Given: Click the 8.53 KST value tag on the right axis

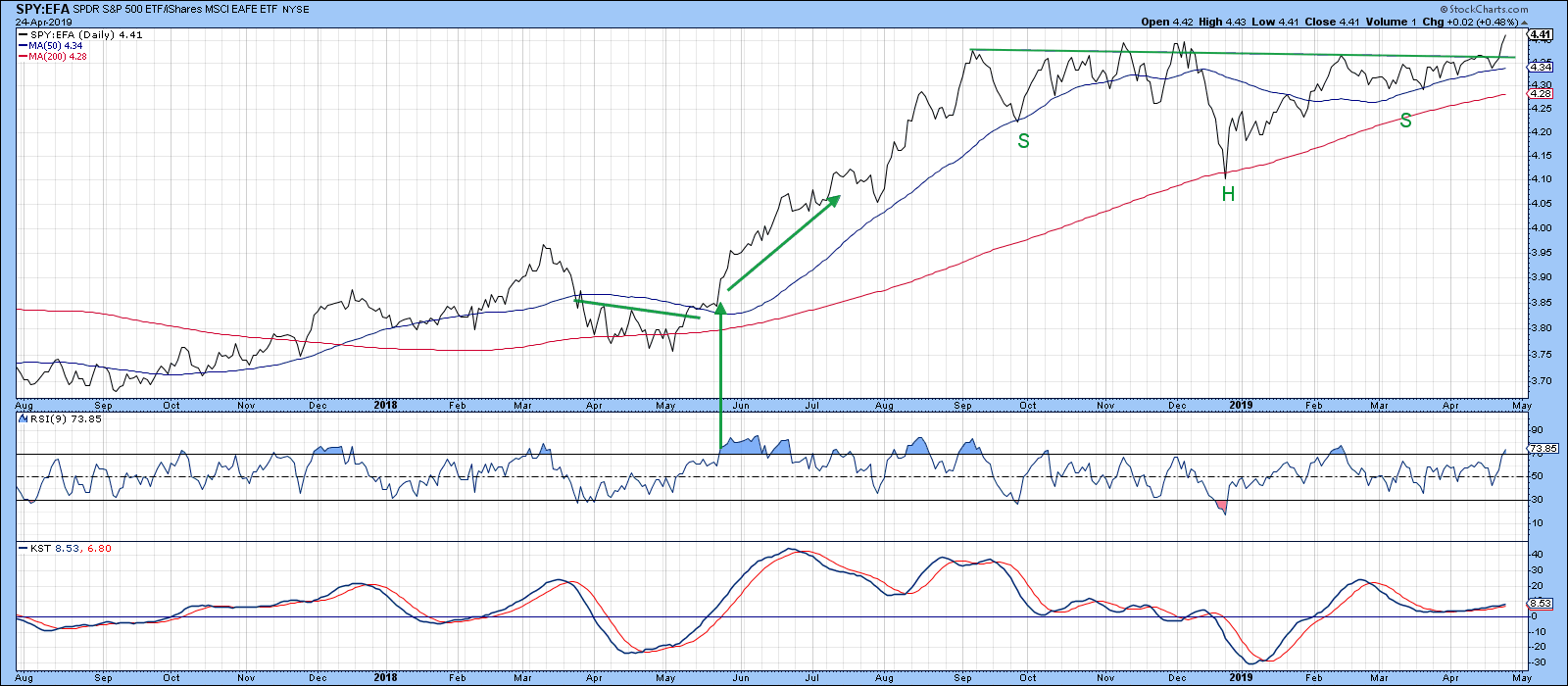Looking at the screenshot, I should [1542, 604].
